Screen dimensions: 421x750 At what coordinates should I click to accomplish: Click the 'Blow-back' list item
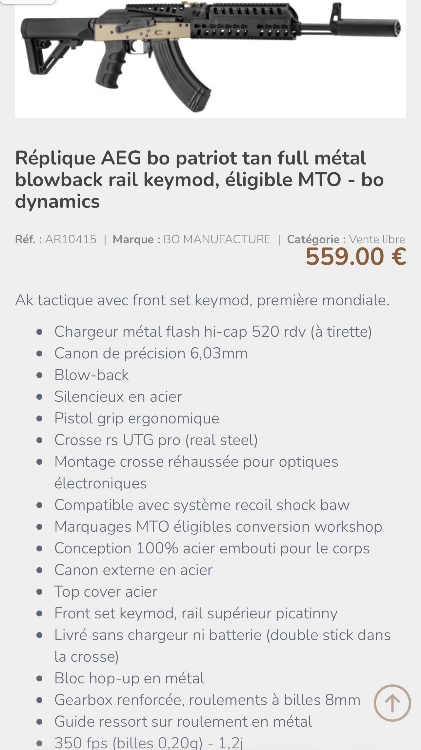tap(91, 375)
